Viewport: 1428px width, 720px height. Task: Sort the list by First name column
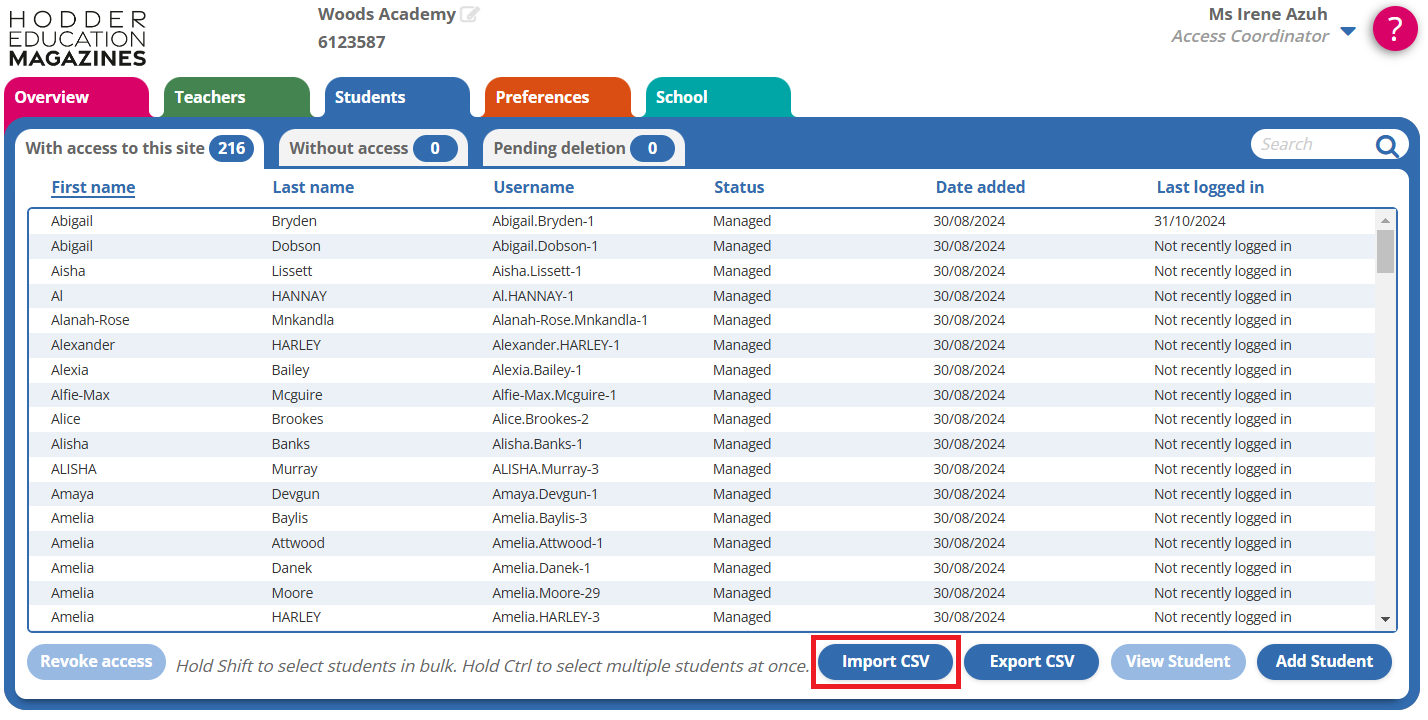click(93, 187)
